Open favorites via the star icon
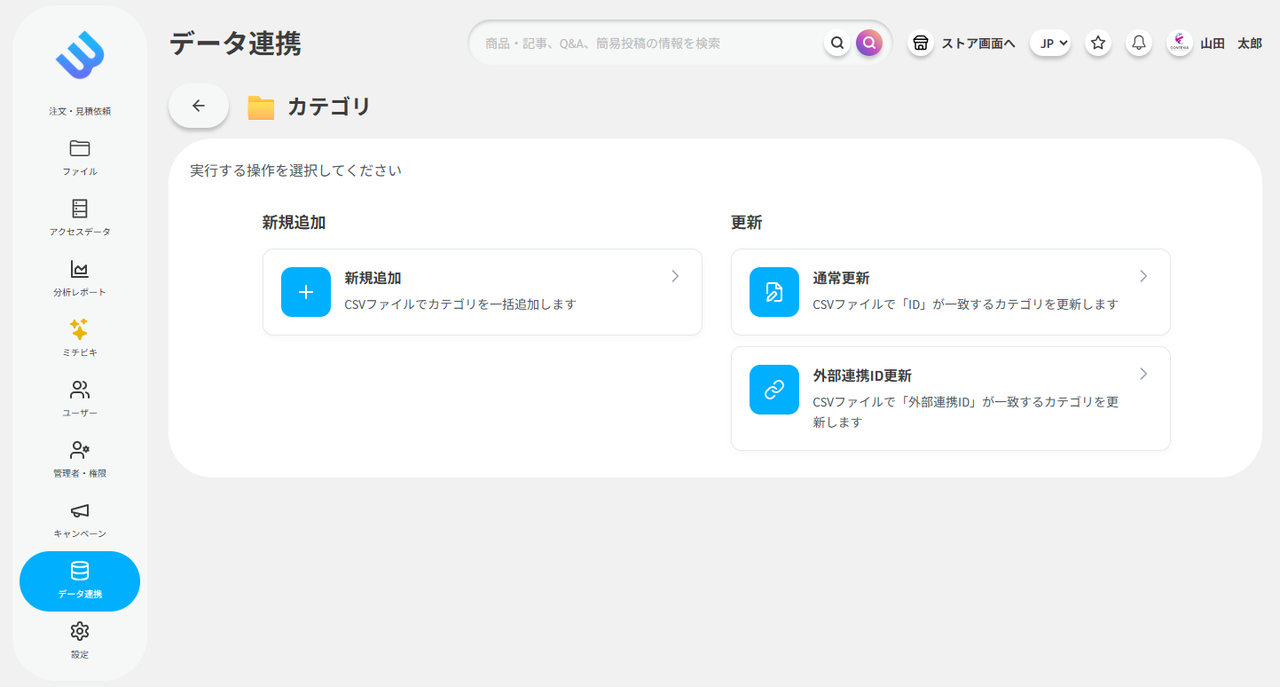This screenshot has width=1280, height=687. coord(1097,43)
